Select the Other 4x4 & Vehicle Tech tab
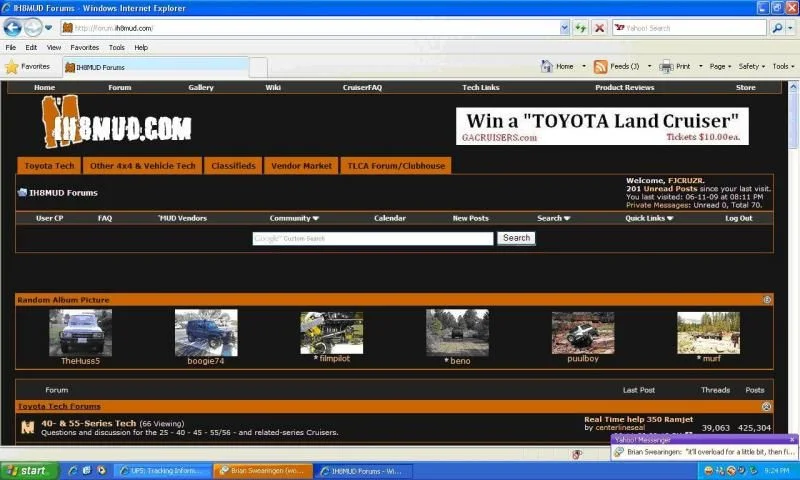Viewport: 800px width, 480px height. point(142,166)
